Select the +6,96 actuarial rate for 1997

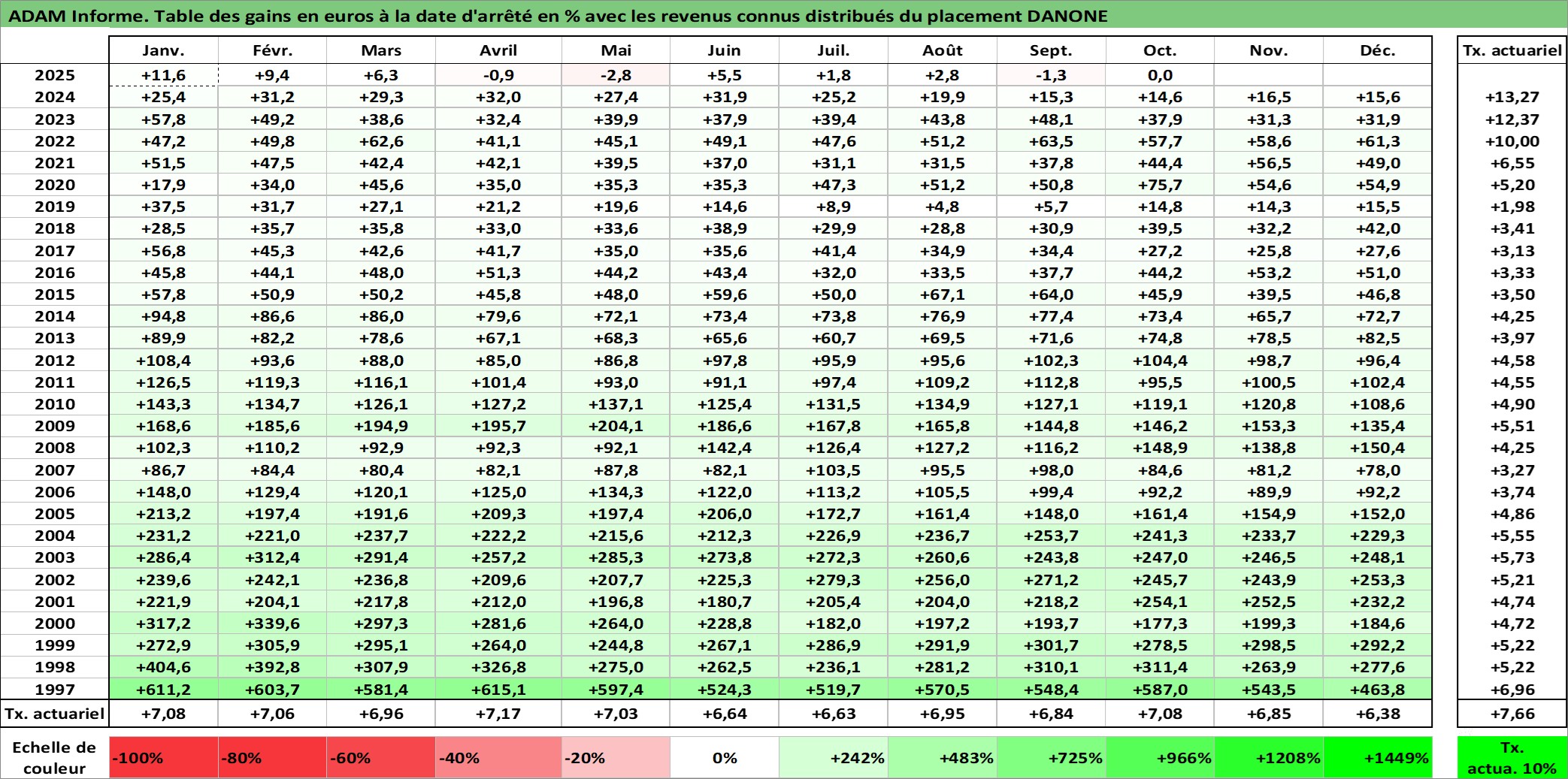click(1512, 689)
